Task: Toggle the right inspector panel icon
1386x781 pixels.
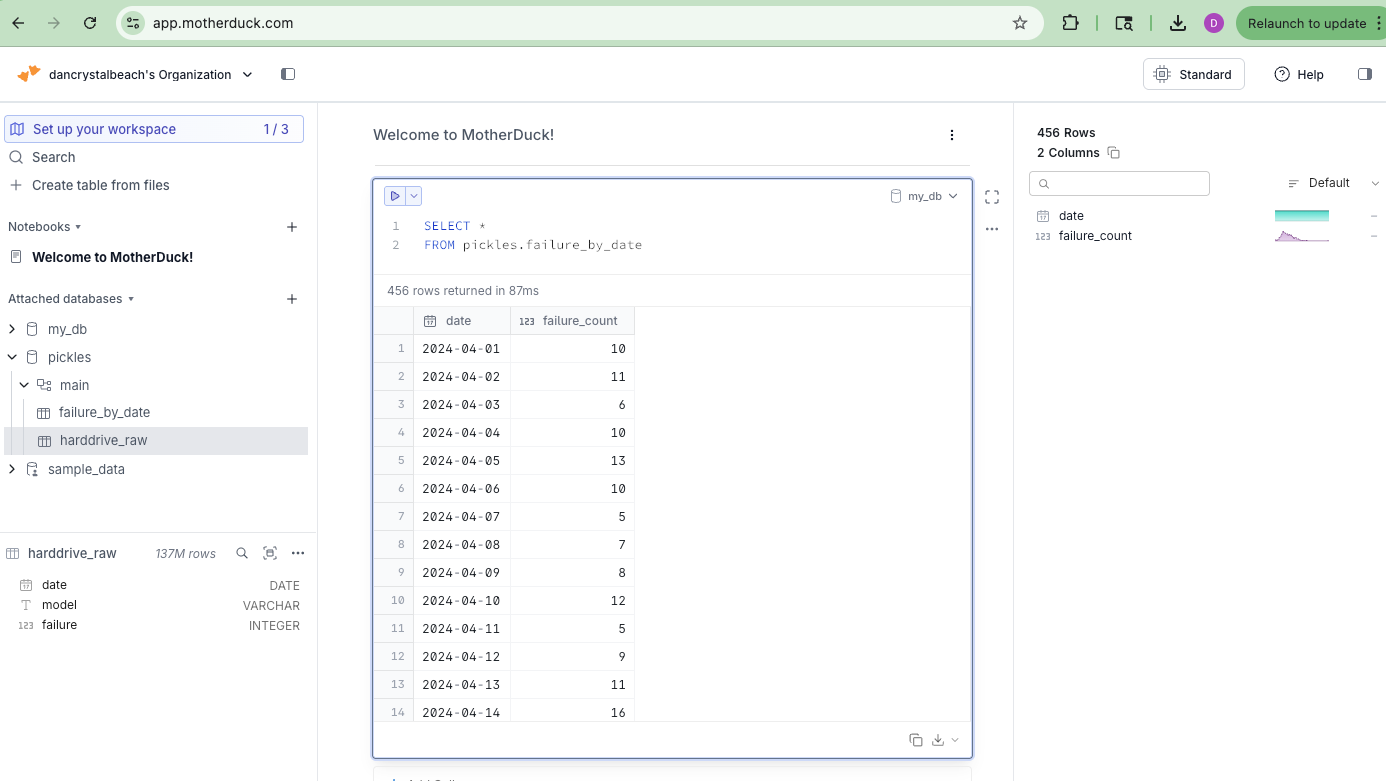Action: [1364, 74]
